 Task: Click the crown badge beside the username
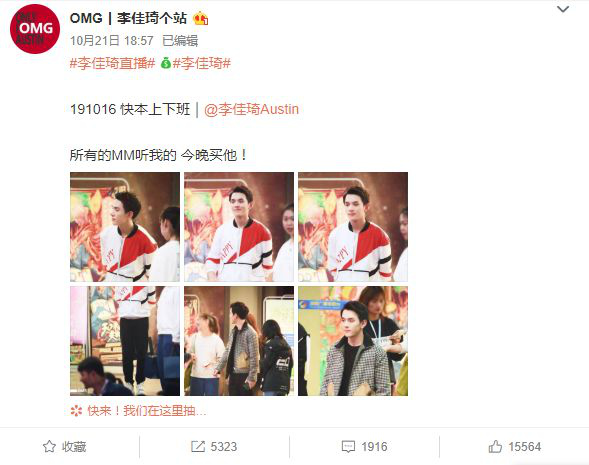[x=201, y=18]
